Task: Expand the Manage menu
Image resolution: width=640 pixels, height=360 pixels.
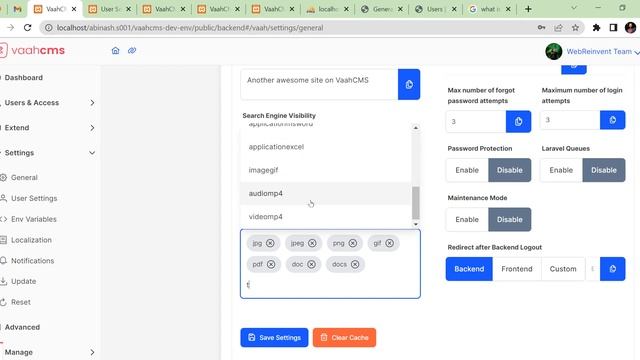Action: (x=92, y=352)
